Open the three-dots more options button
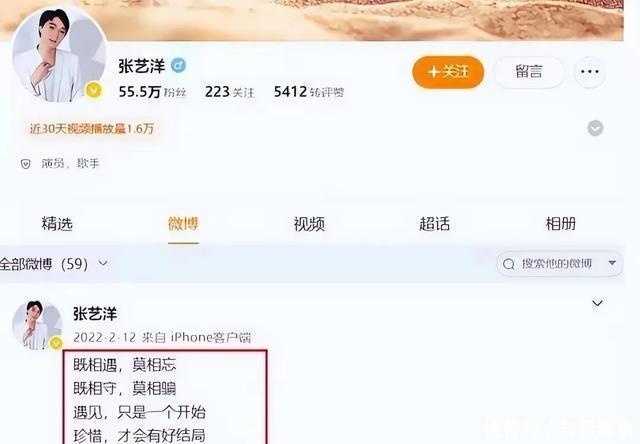The height and width of the screenshot is (444, 640). pyautogui.click(x=589, y=72)
